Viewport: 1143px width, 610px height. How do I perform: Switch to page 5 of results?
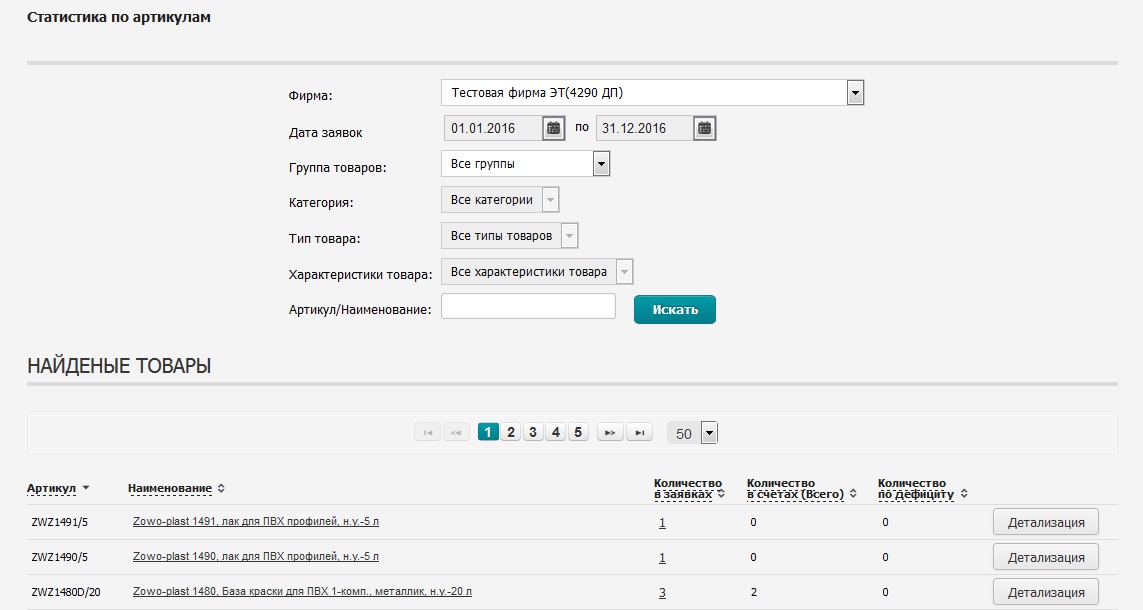click(x=578, y=432)
